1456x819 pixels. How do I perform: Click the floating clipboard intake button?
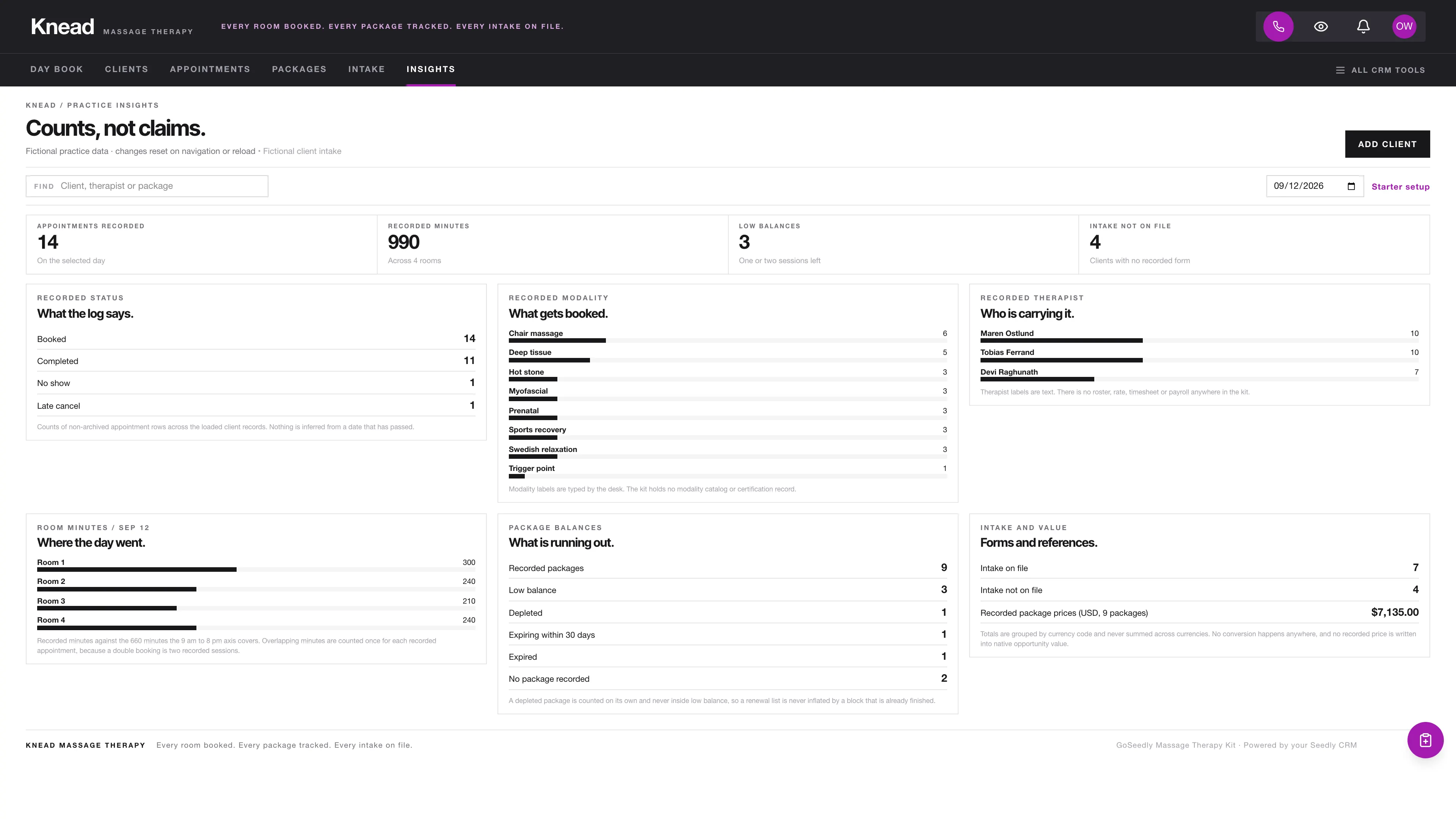tap(1425, 740)
